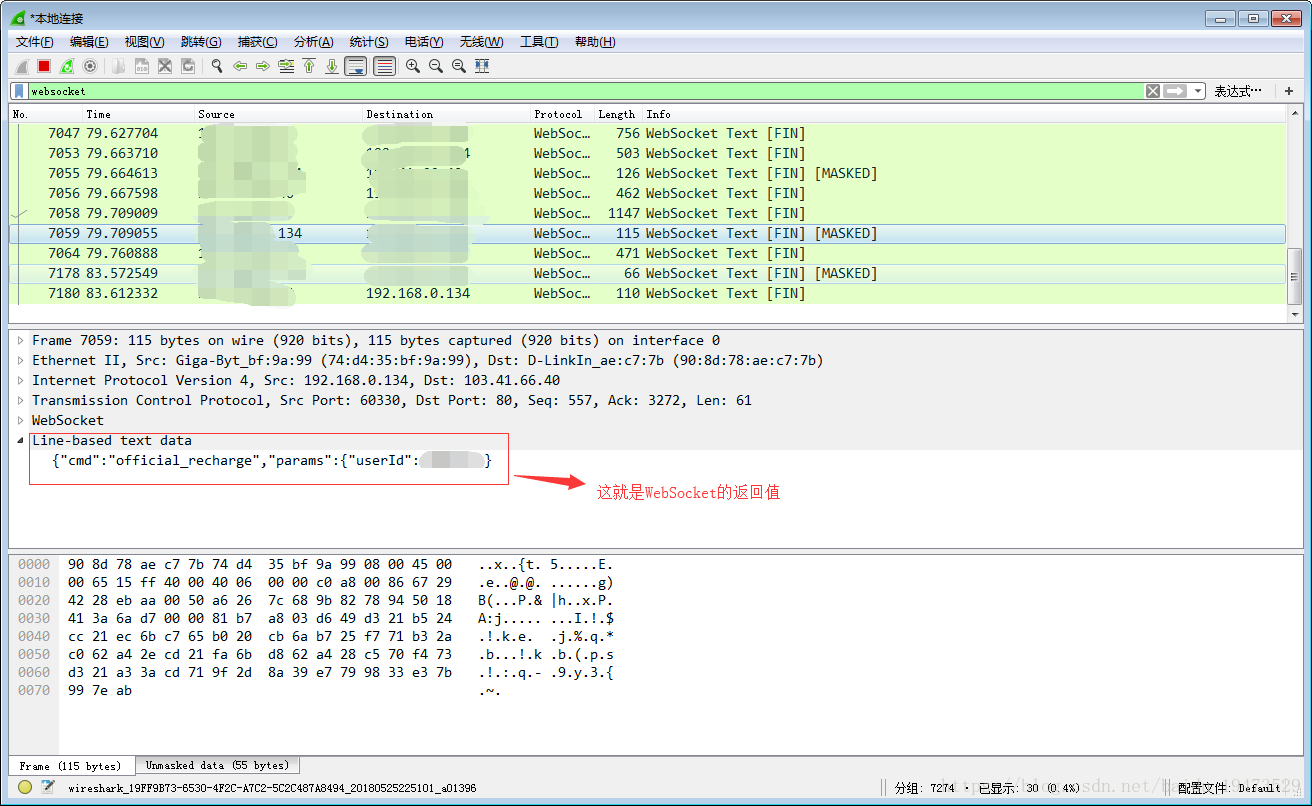Expand Transmission Control Protocol node

pyautogui.click(x=20, y=401)
